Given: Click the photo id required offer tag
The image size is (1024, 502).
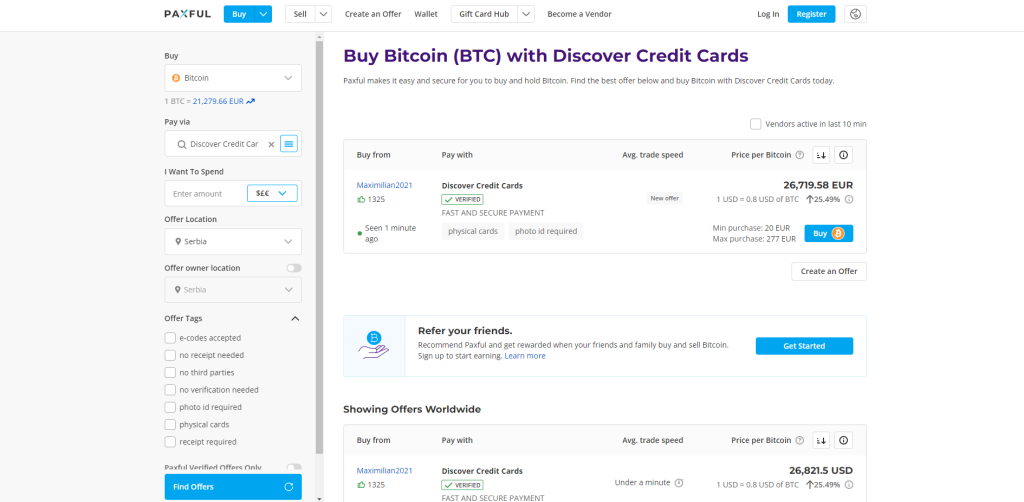Looking at the screenshot, I should 546,231.
